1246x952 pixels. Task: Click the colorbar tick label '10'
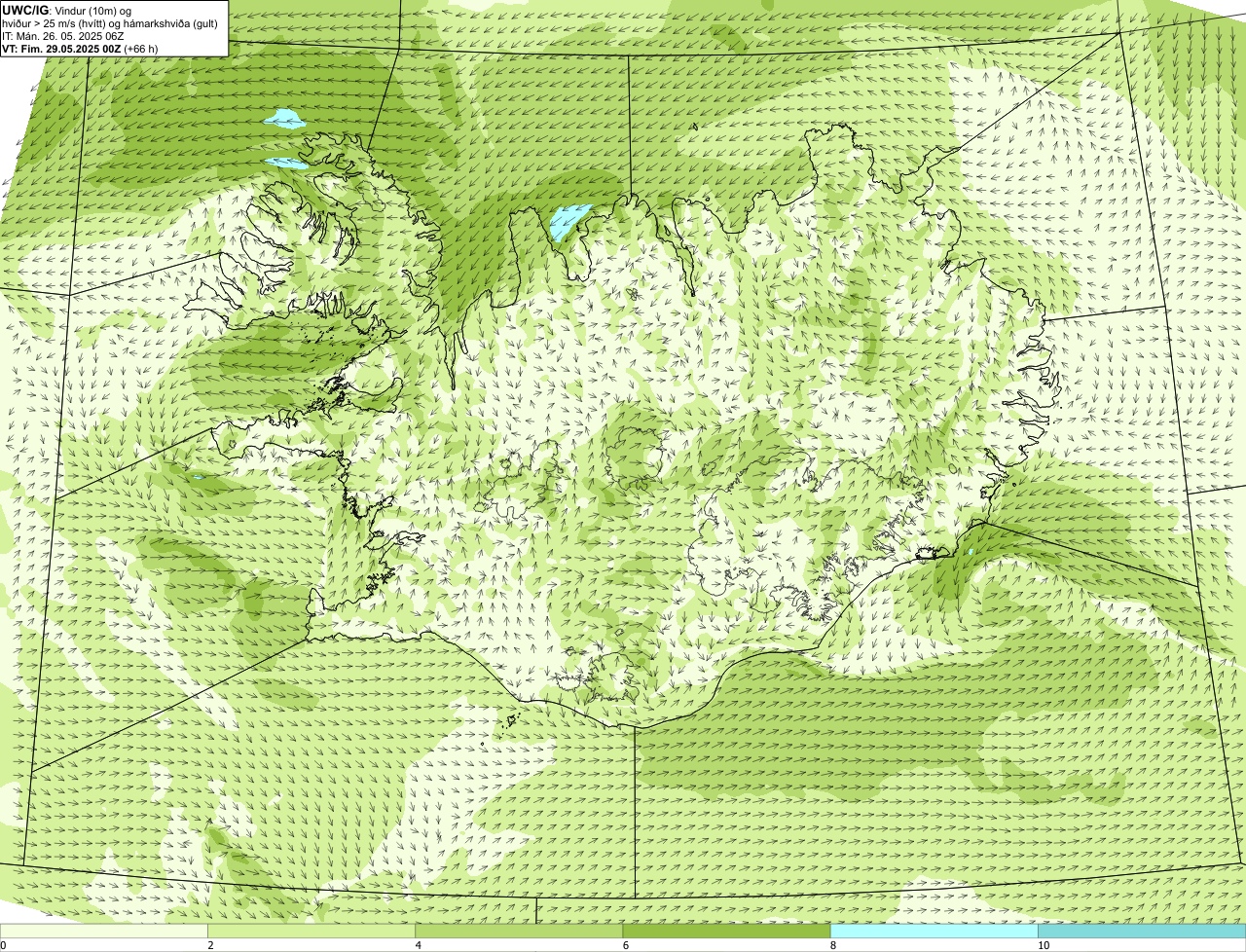pos(1044,945)
